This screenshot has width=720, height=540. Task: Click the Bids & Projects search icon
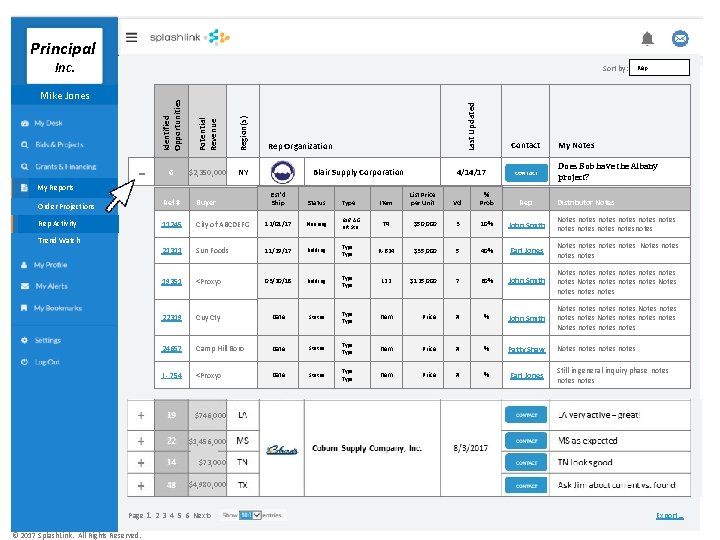[x=25, y=145]
